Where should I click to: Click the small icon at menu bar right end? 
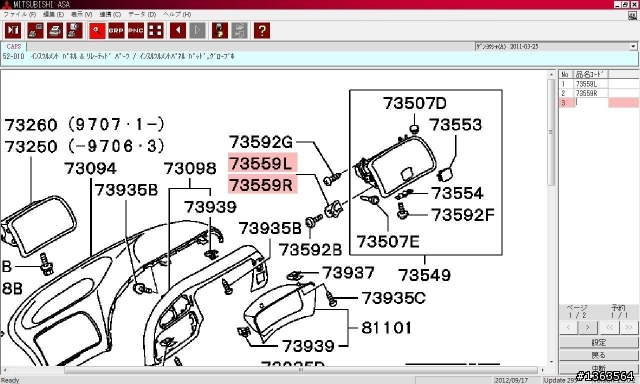633,16
